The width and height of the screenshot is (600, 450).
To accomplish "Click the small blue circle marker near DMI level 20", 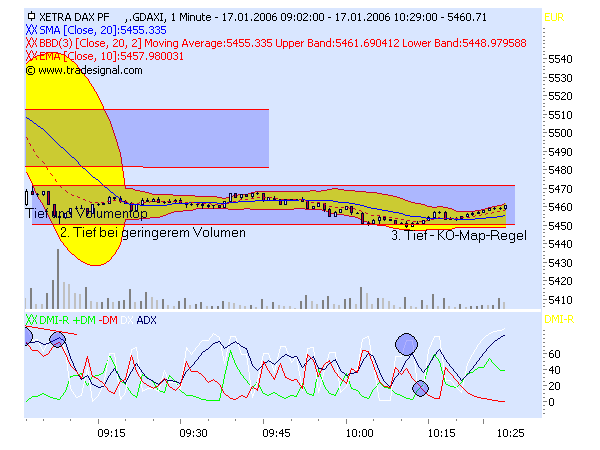I will [x=420, y=388].
